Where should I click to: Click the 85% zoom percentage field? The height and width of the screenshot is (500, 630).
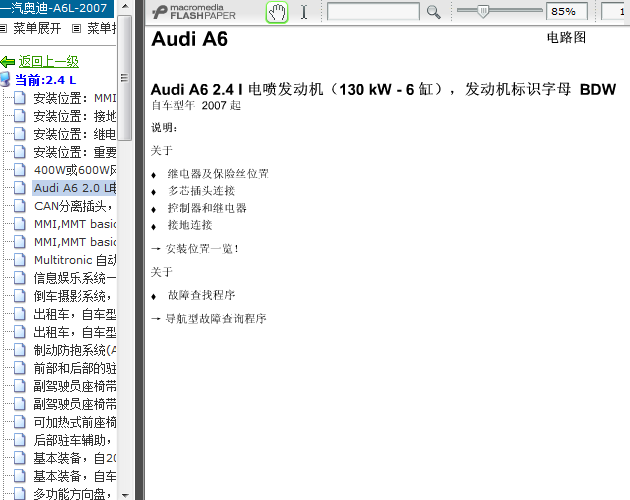[567, 11]
